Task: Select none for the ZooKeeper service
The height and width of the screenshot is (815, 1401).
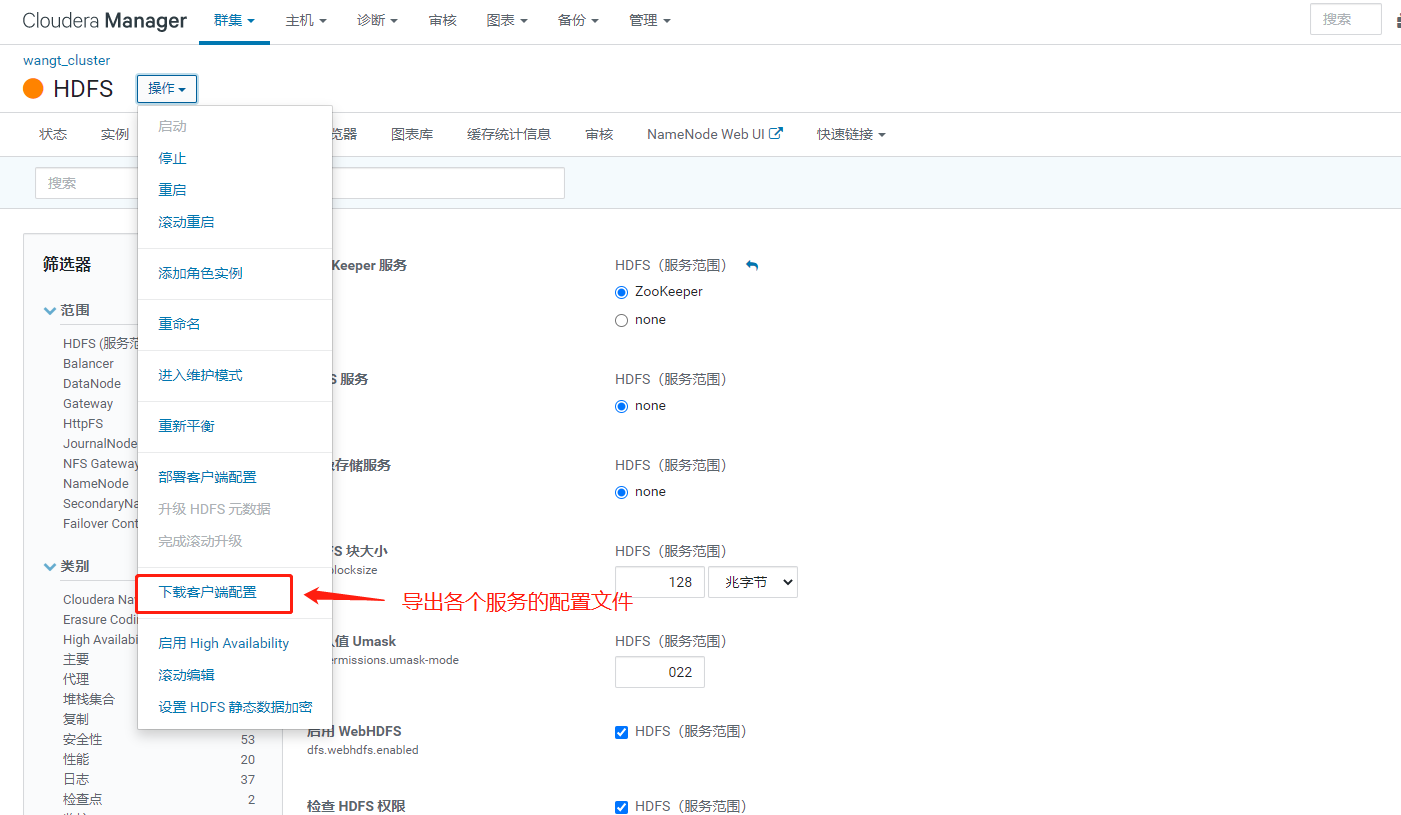Action: 622,320
